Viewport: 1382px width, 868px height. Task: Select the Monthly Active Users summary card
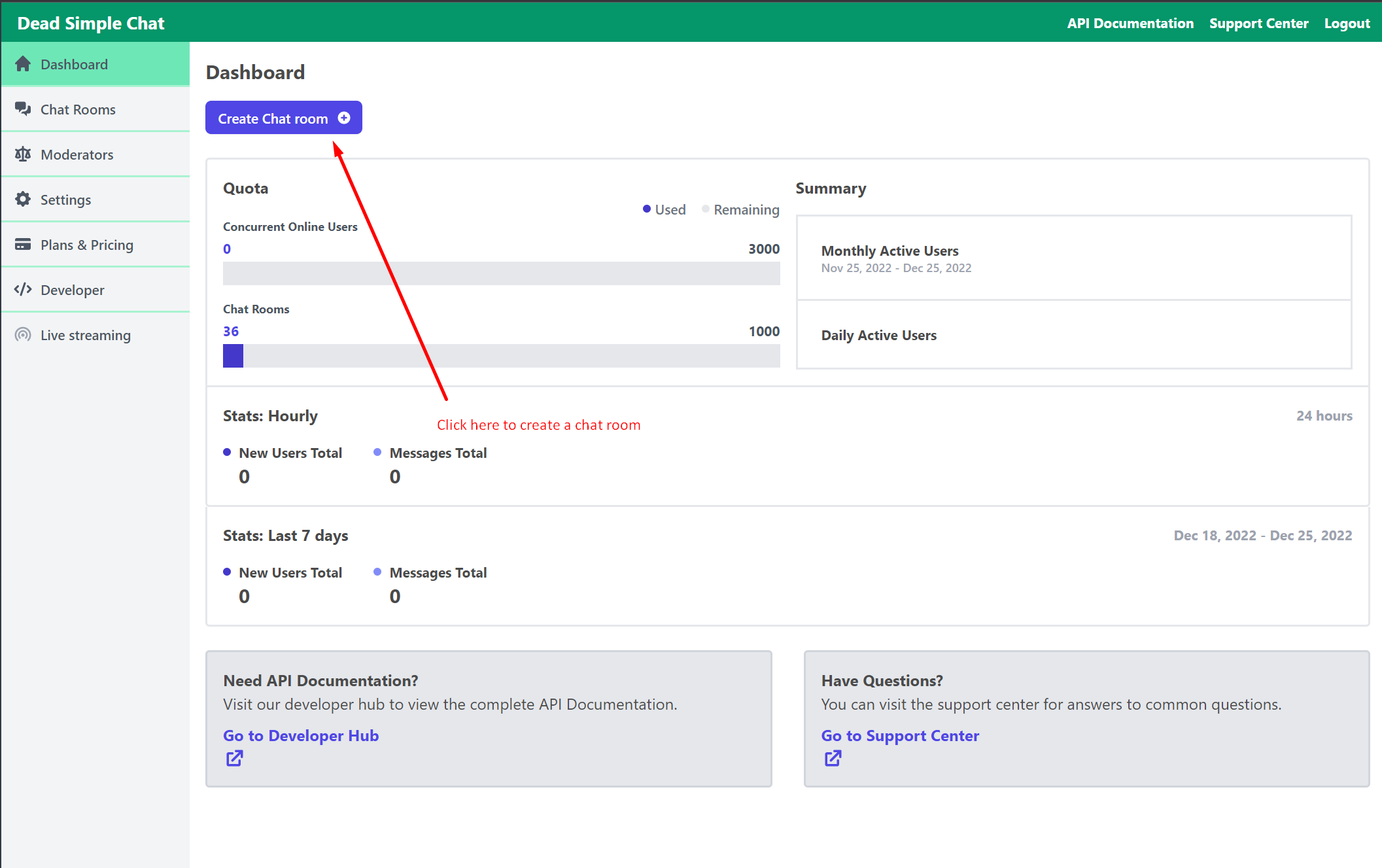tap(1073, 258)
